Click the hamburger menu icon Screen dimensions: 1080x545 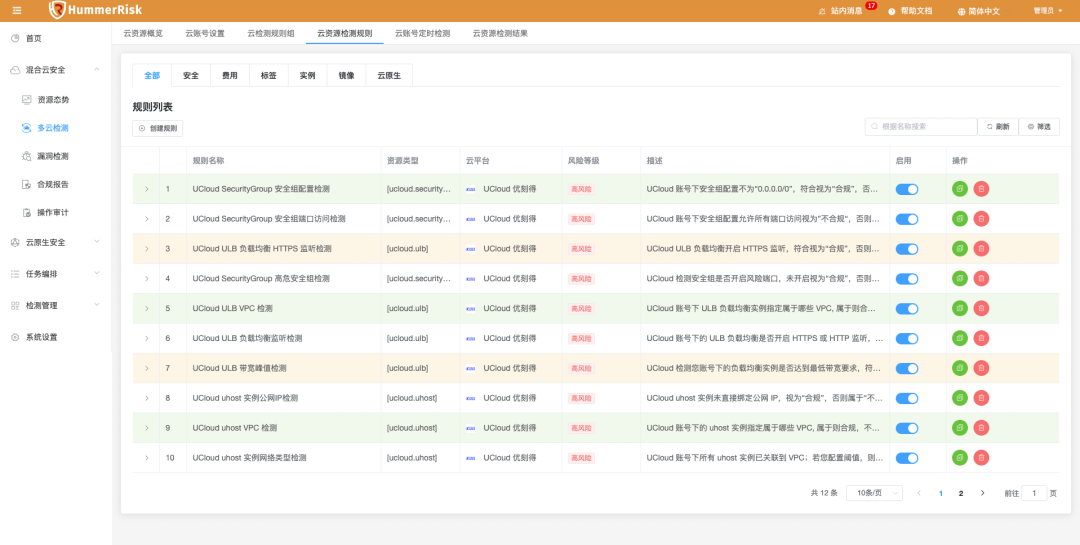click(x=17, y=10)
